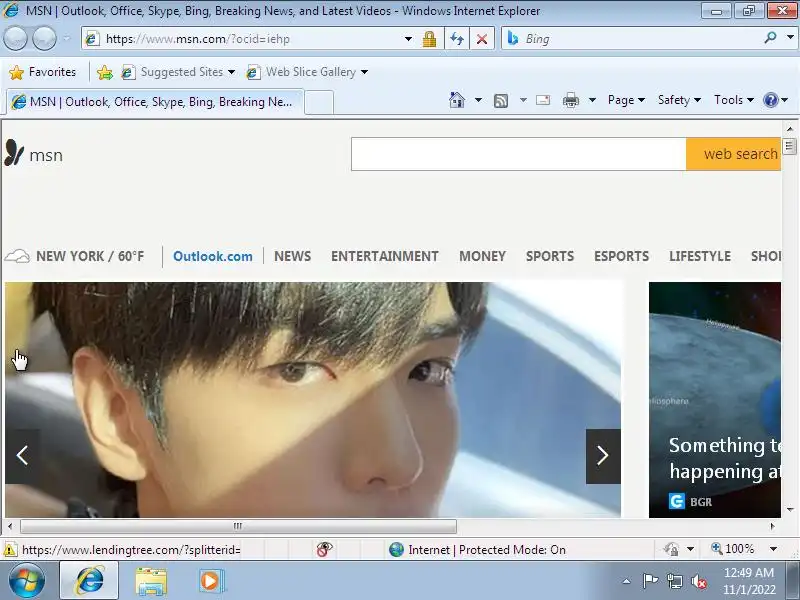
Task: Click Internet Protected Mode status text
Action: coord(487,549)
